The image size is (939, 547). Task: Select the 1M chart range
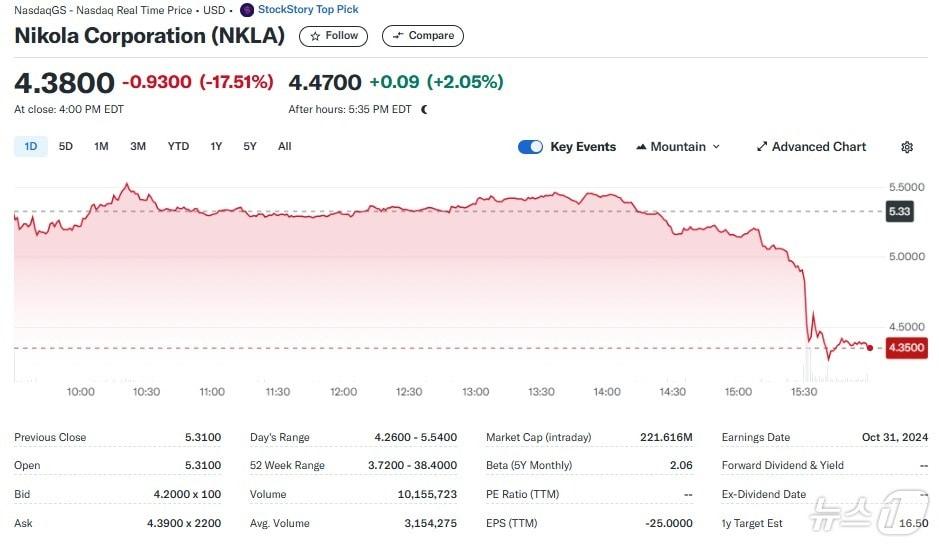[x=101, y=147]
